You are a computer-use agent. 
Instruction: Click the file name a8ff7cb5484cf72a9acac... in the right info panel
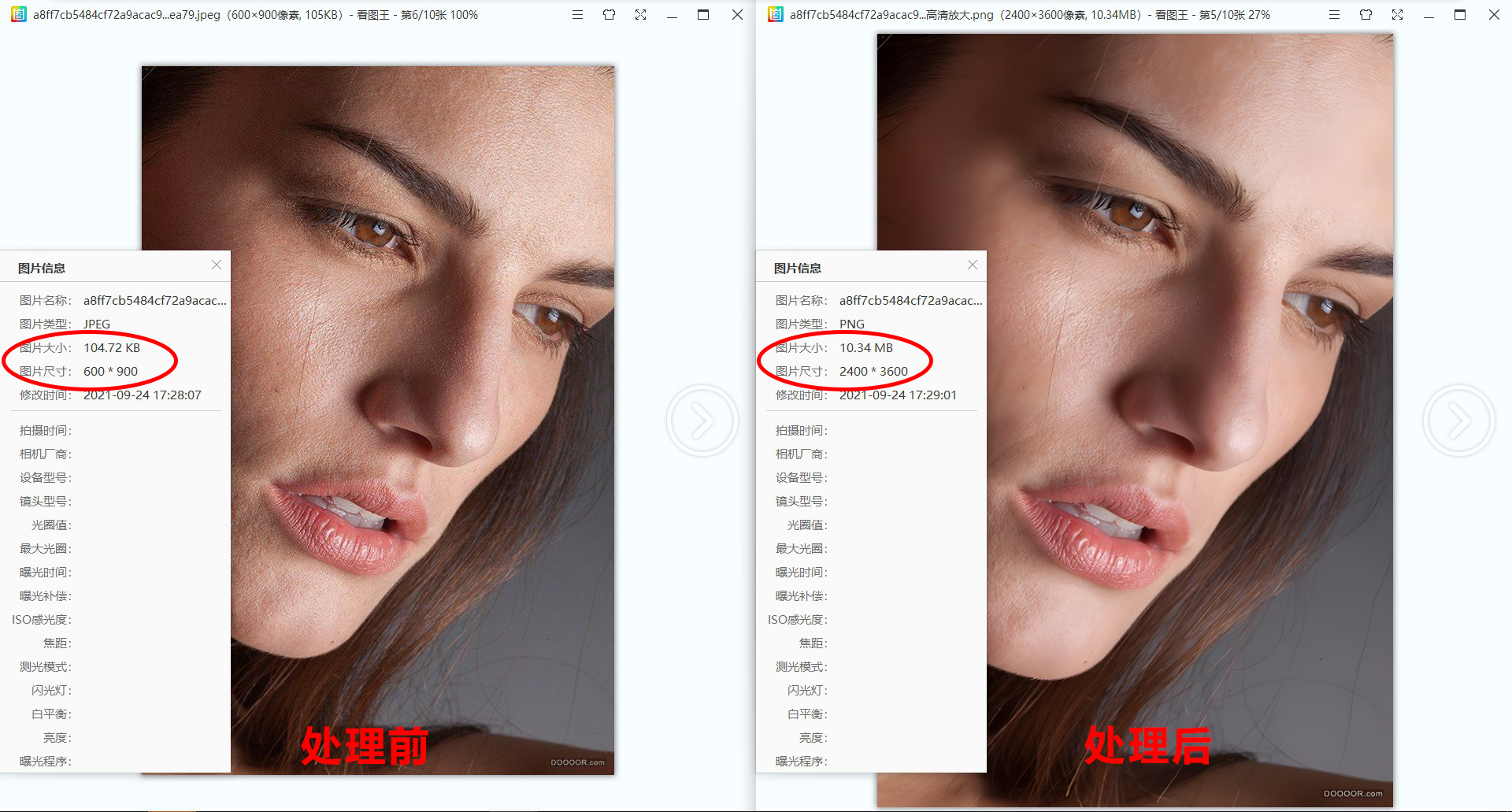[911, 301]
